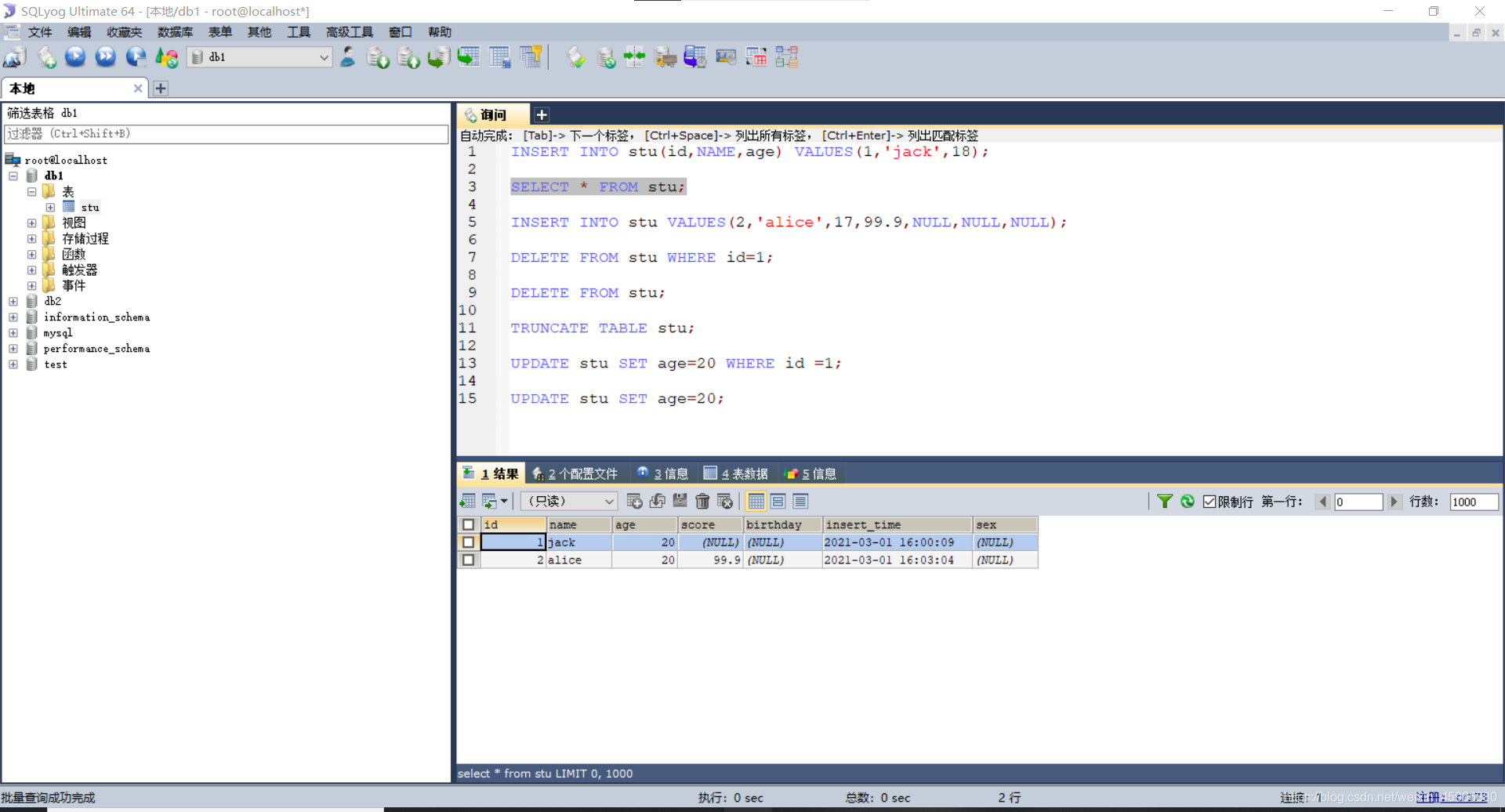1505x812 pixels.
Task: Switch result to form view
Action: [778, 501]
